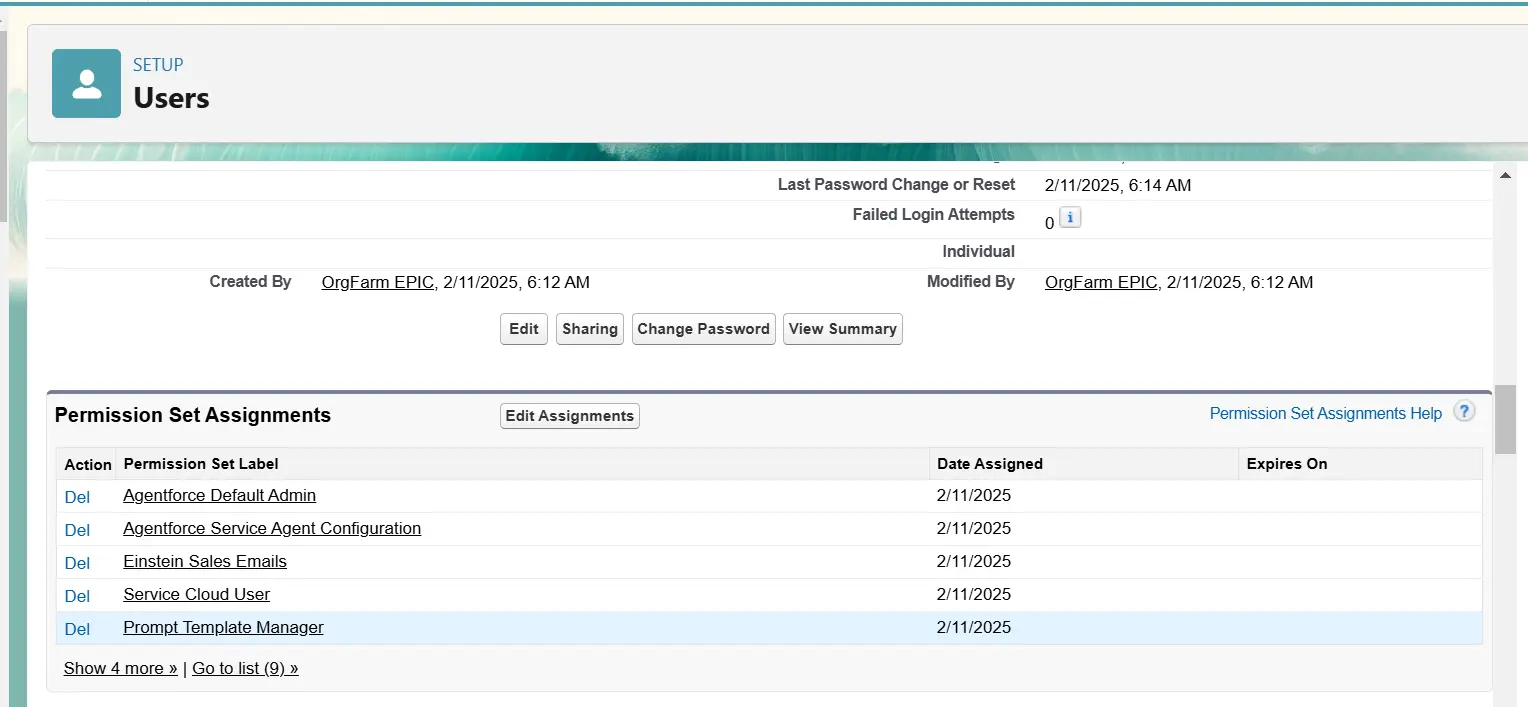Click the date assigned for Einstein Sales Emails
The height and width of the screenshot is (707, 1528).
click(974, 562)
